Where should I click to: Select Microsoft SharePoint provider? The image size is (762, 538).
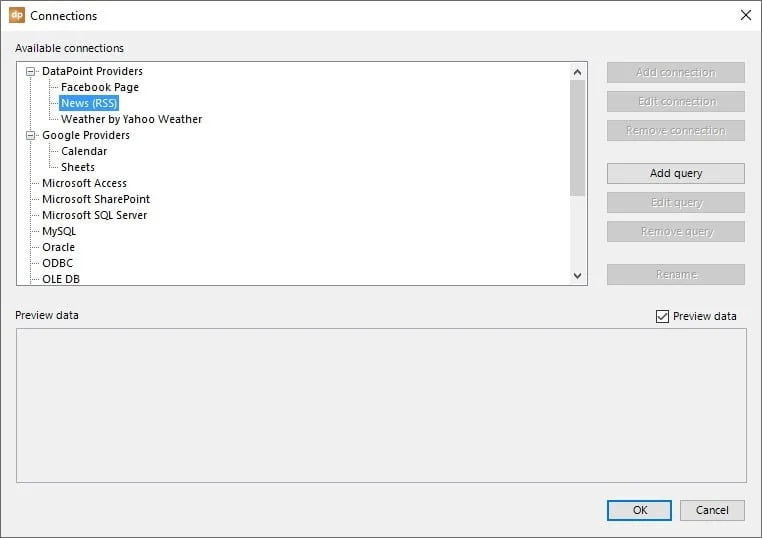tap(96, 199)
